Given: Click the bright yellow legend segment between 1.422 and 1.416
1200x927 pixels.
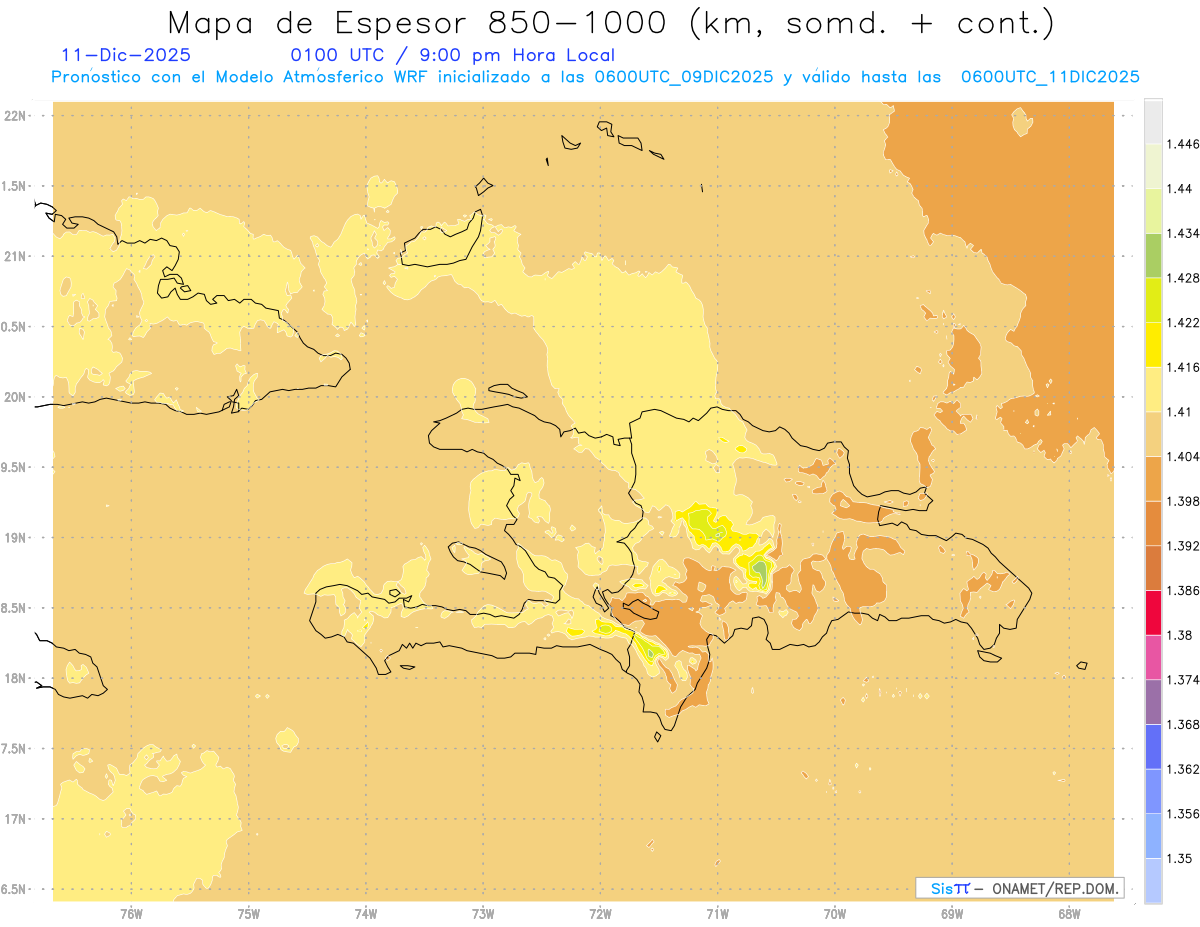Looking at the screenshot, I should pyautogui.click(x=1153, y=345).
